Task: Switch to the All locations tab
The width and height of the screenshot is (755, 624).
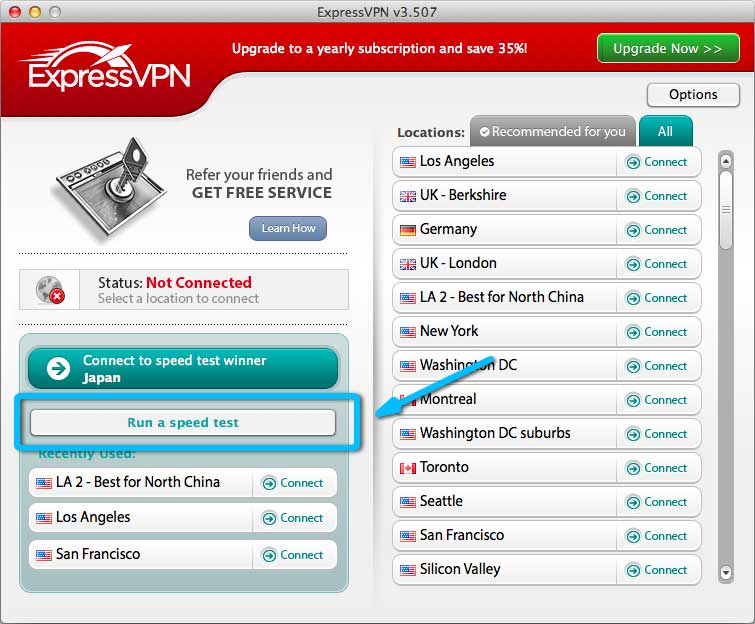Action: click(x=665, y=131)
